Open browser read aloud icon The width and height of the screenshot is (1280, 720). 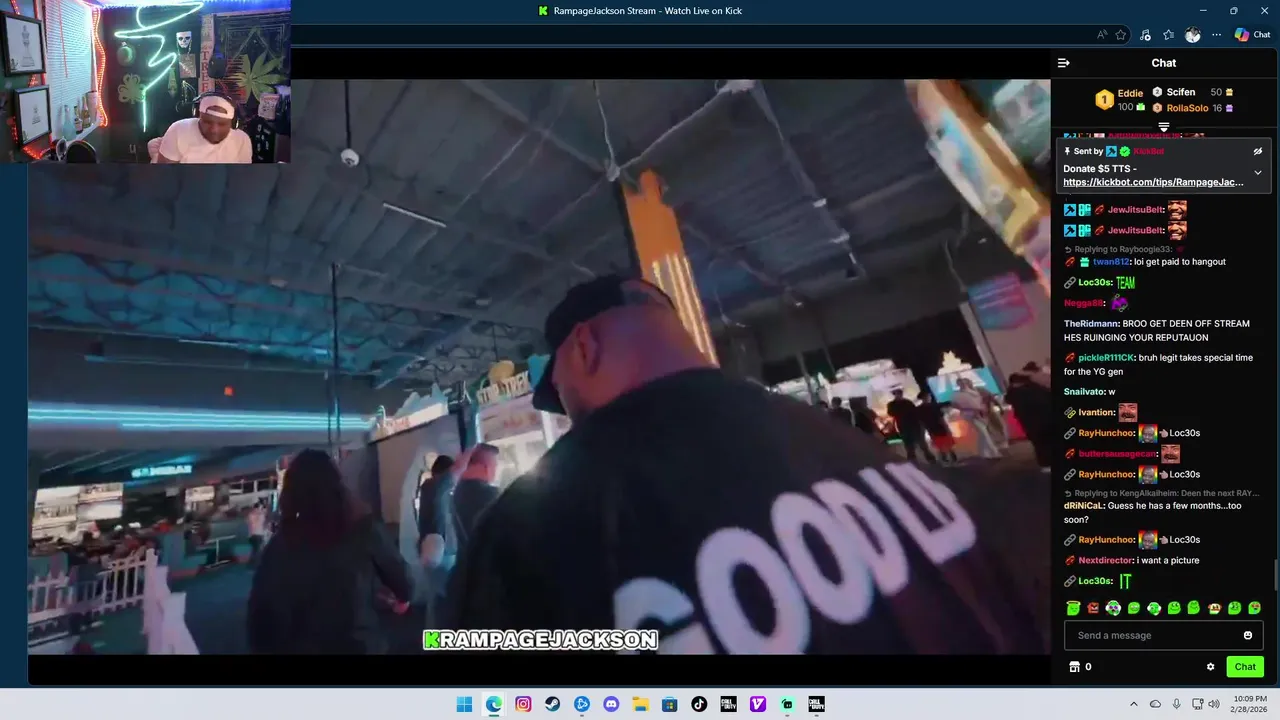pyautogui.click(x=1102, y=35)
